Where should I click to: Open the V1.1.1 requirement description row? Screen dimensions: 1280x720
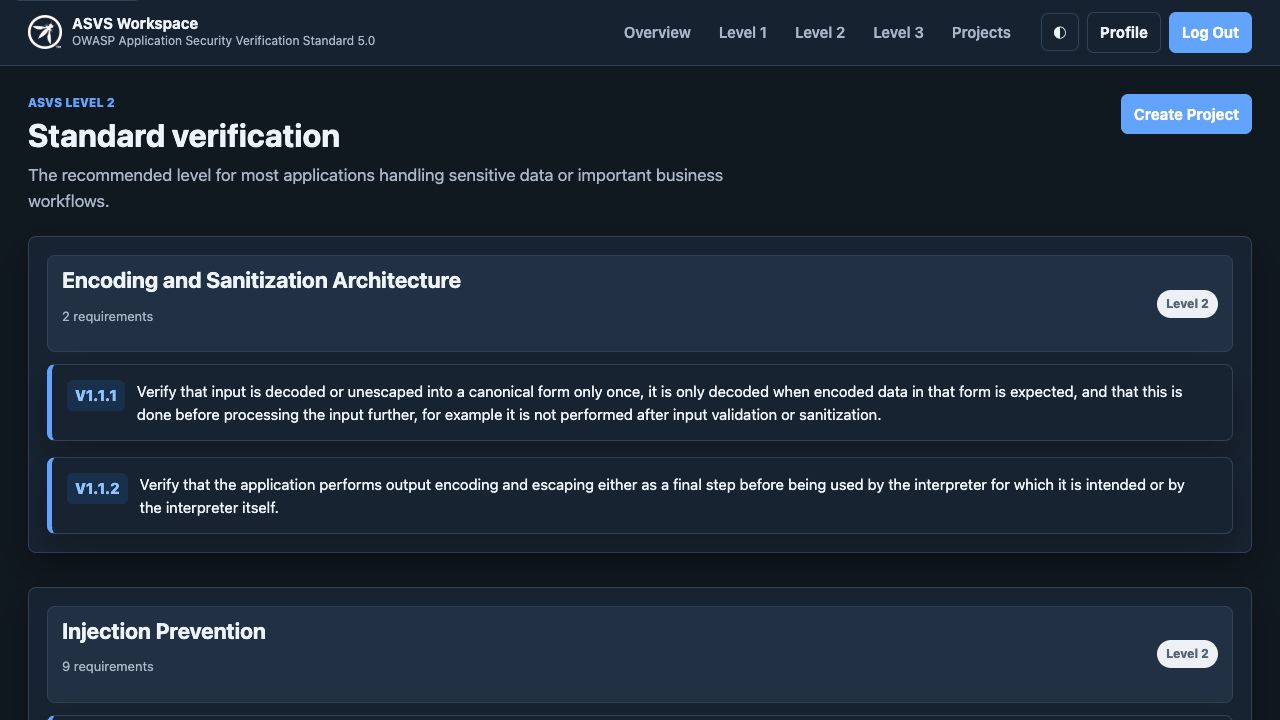click(640, 403)
